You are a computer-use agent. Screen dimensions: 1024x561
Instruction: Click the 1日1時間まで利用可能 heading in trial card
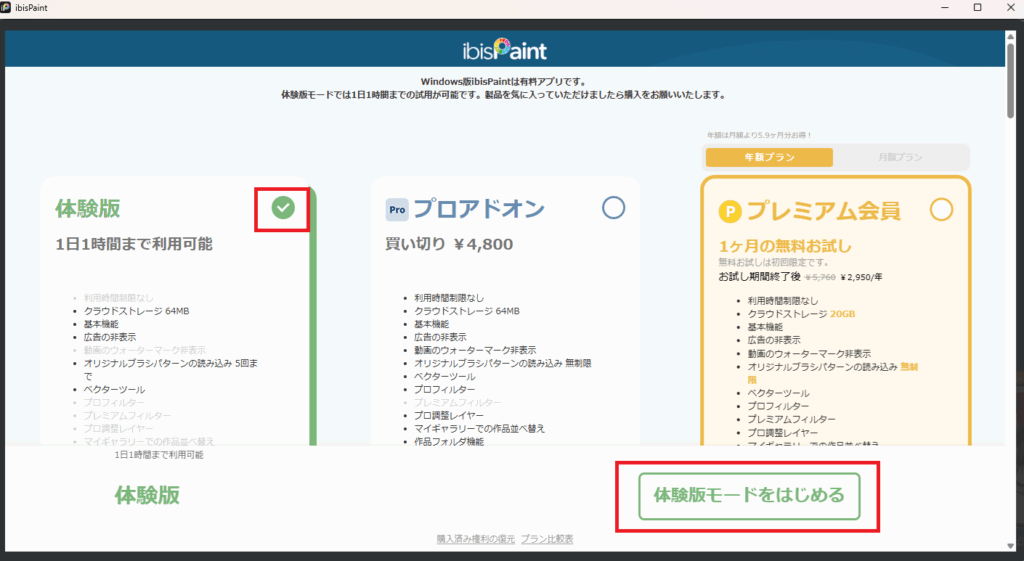134,244
